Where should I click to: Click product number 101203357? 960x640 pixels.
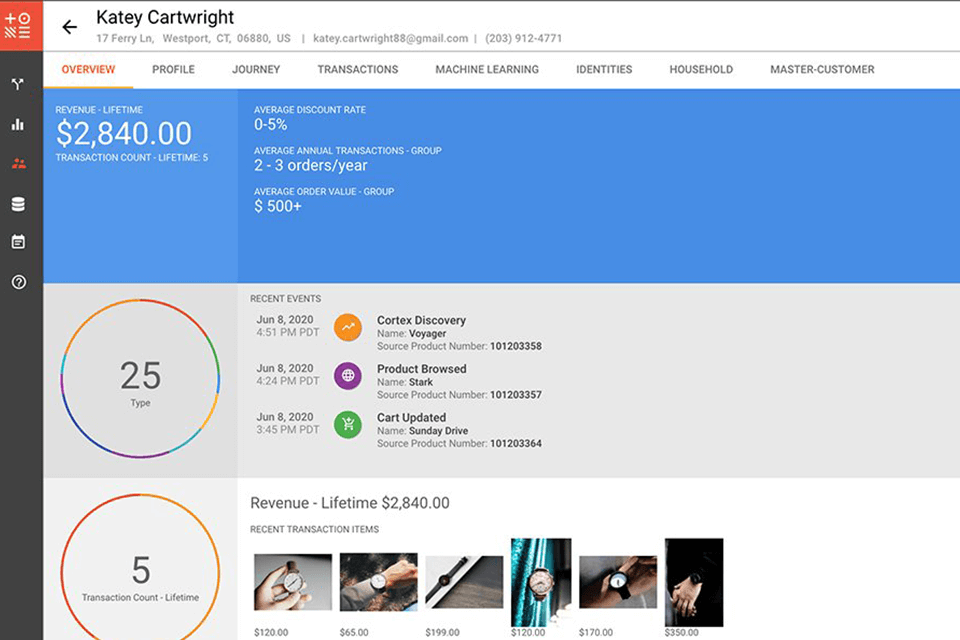click(516, 395)
